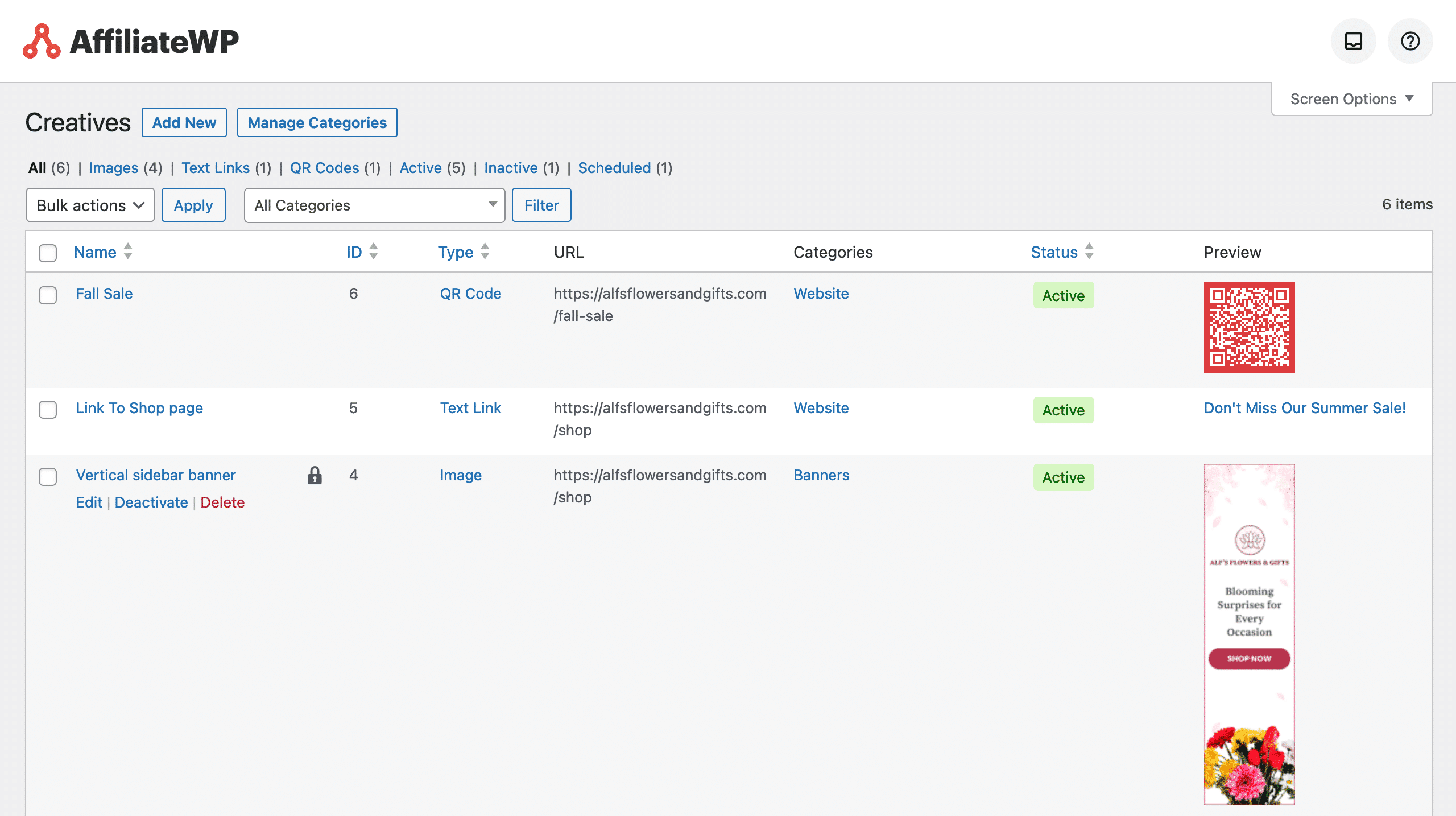The height and width of the screenshot is (816, 1456).
Task: Toggle the select-all checkbox in header
Action: pyautogui.click(x=48, y=253)
